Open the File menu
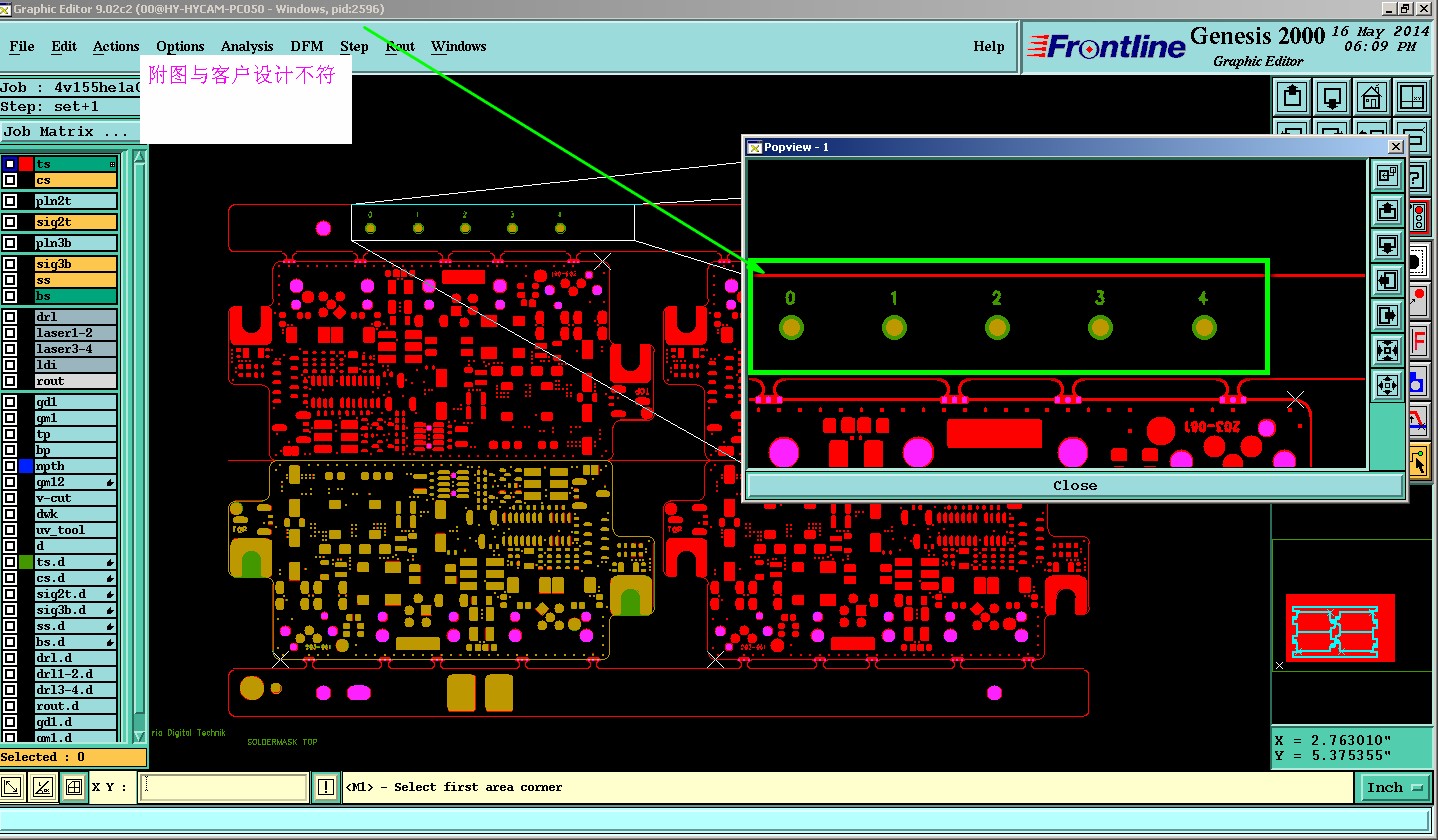 (21, 46)
